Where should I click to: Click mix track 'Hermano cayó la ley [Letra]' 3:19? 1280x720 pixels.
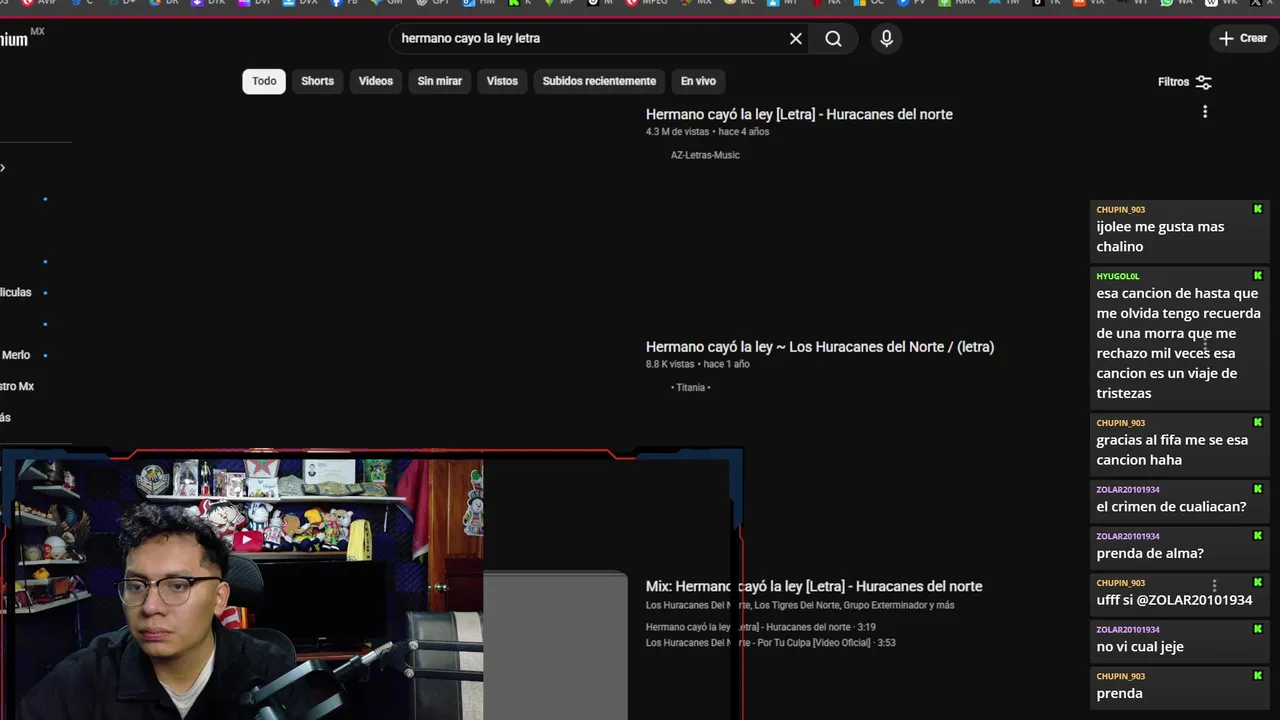pos(761,627)
